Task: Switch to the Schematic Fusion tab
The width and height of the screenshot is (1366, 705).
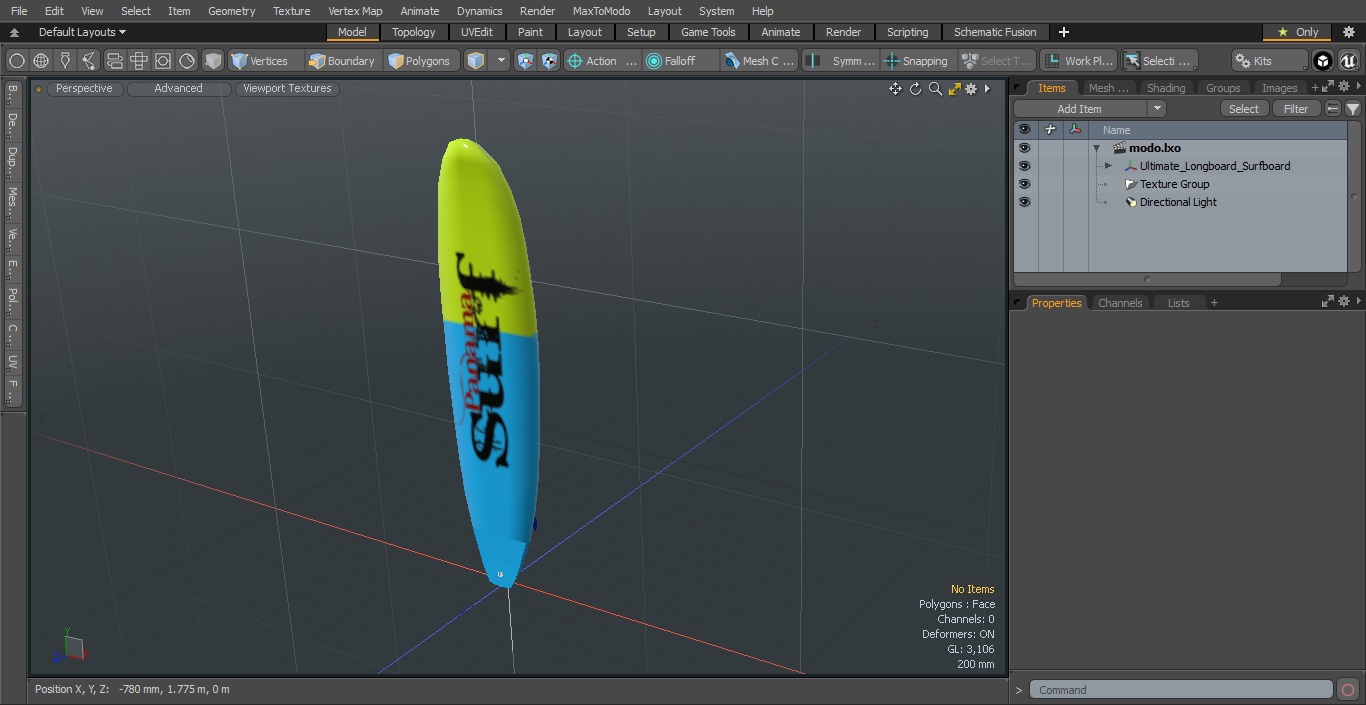Action: (x=995, y=32)
